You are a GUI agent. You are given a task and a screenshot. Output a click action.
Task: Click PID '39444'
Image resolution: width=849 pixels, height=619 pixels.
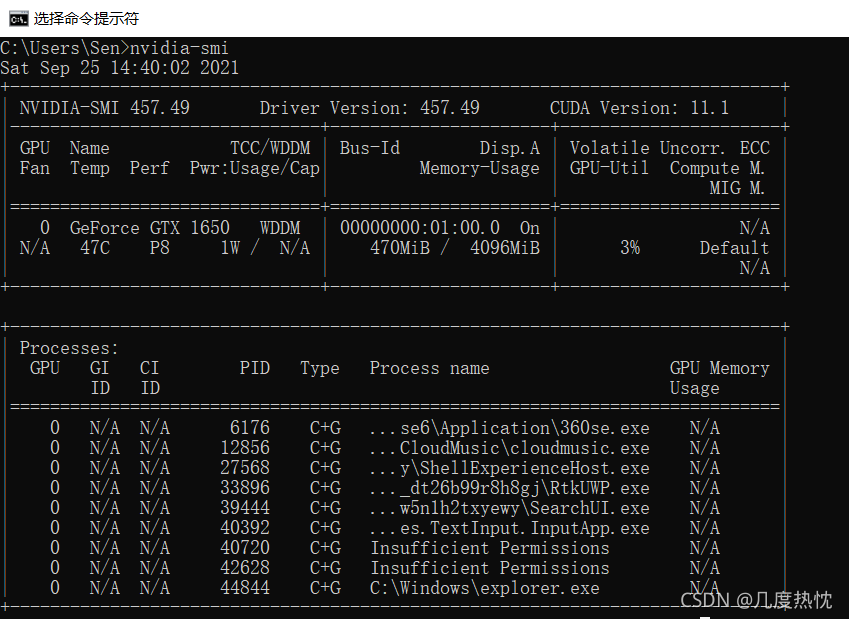point(245,508)
